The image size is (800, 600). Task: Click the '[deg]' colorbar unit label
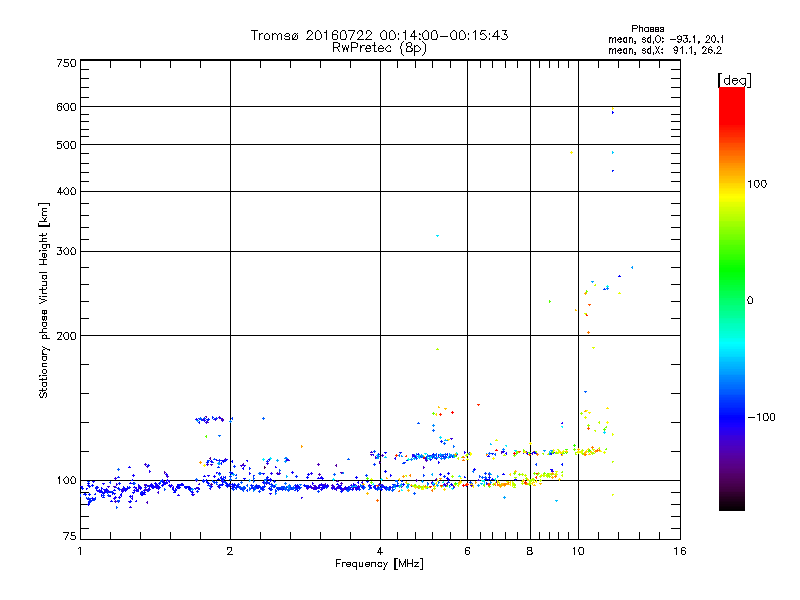[x=734, y=81]
